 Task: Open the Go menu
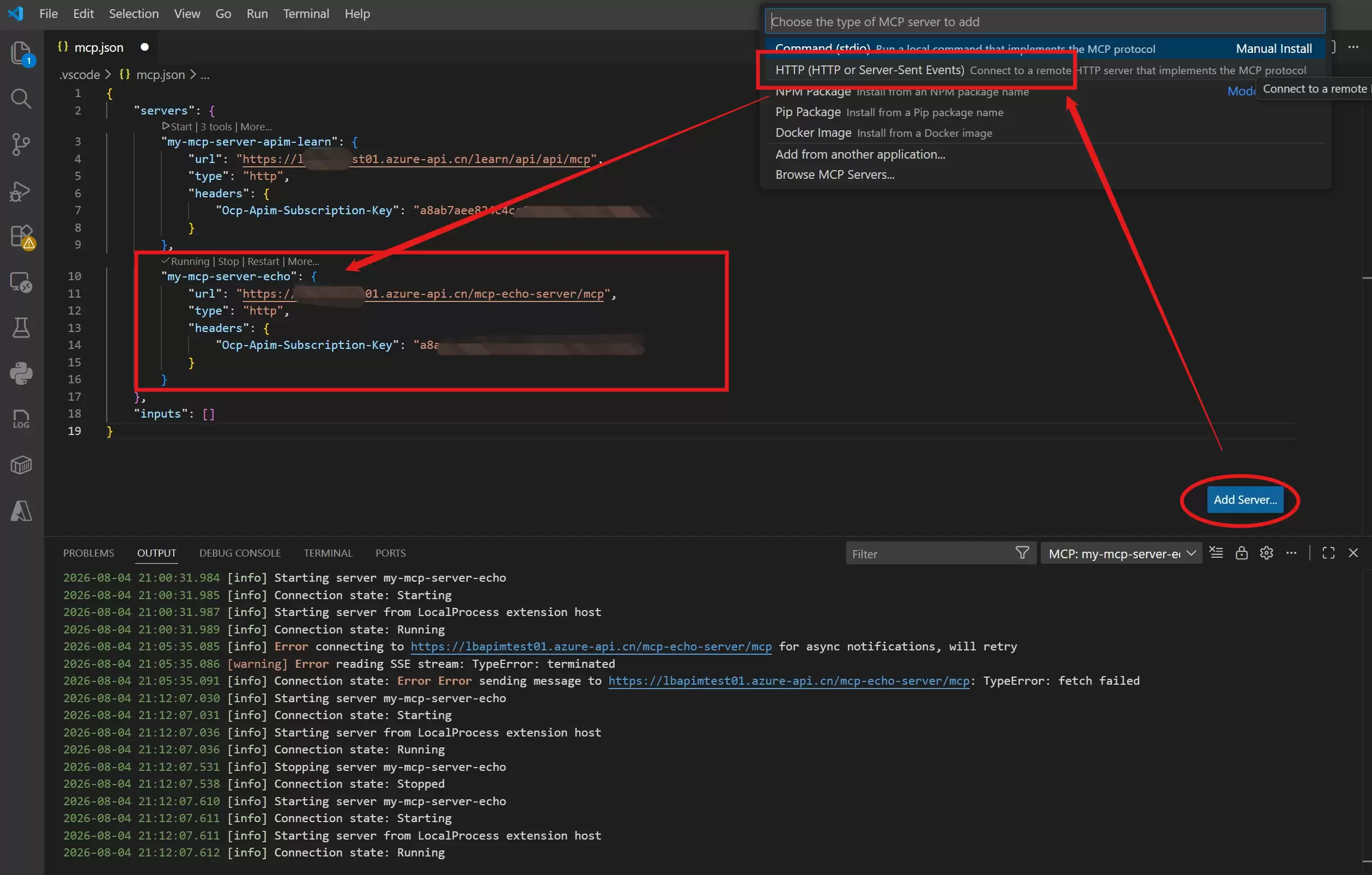223,14
